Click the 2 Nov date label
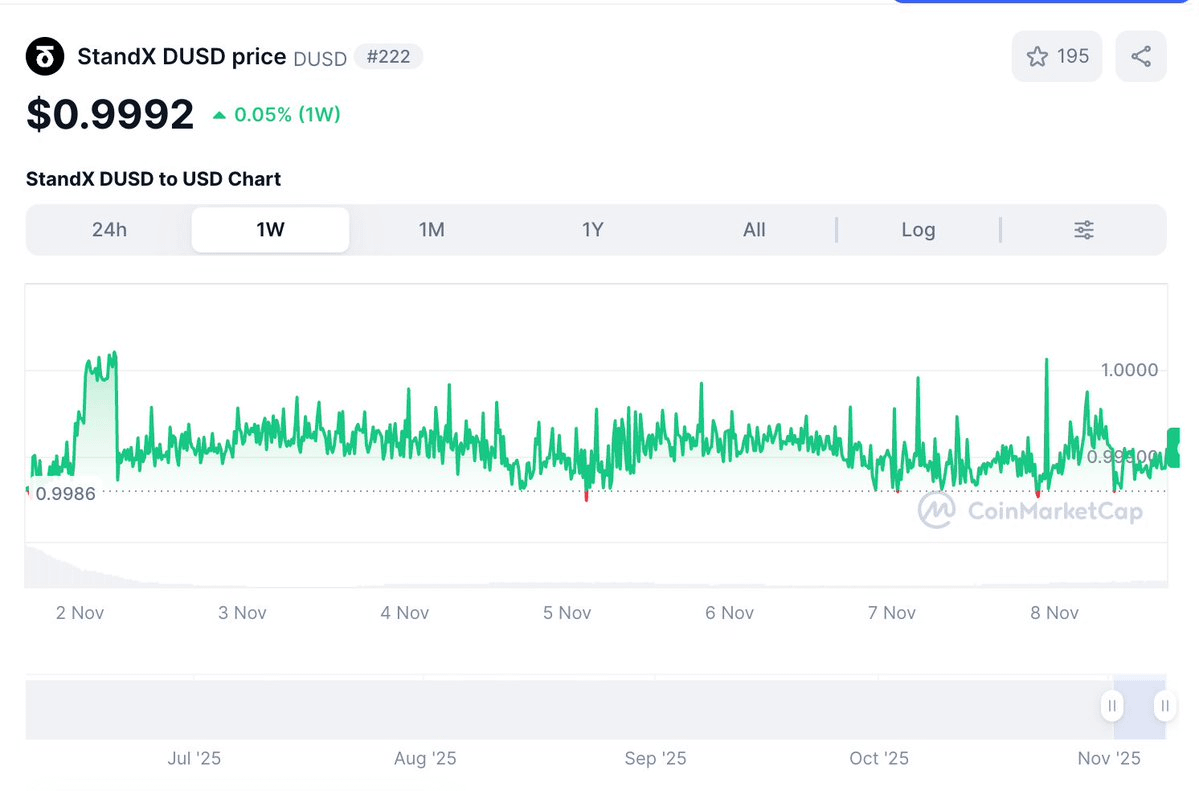The image size is (1199, 791). click(80, 613)
